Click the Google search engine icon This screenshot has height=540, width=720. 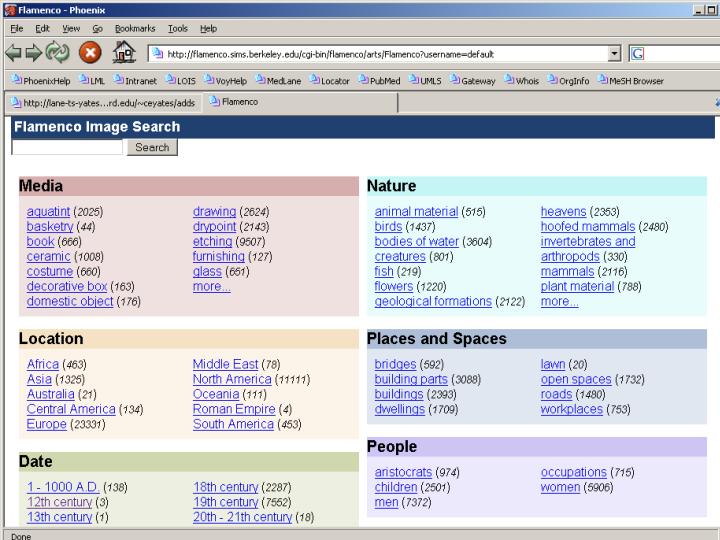[x=637, y=54]
